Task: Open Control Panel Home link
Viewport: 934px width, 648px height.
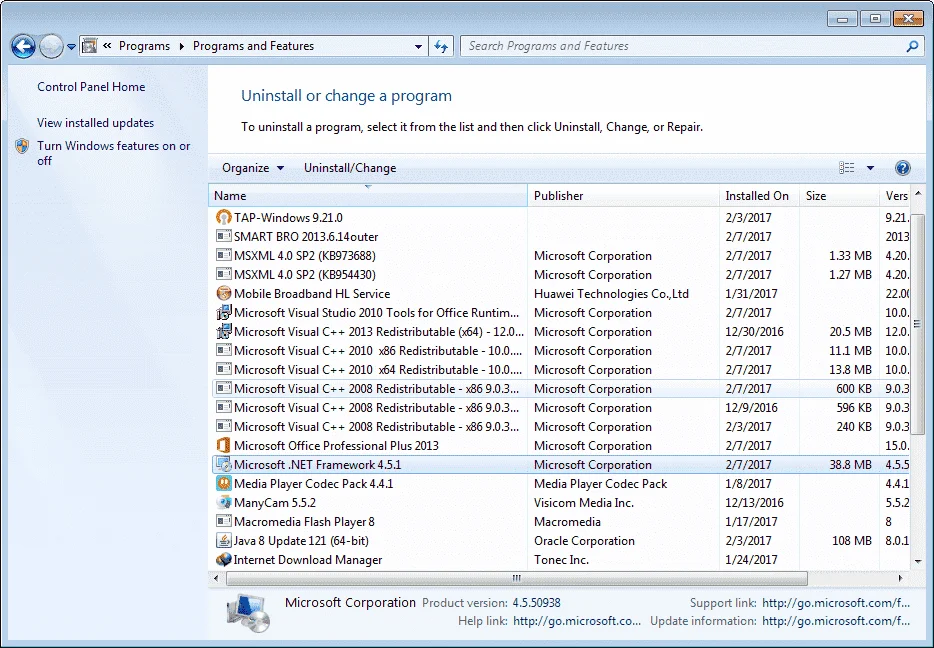Action: pos(91,87)
